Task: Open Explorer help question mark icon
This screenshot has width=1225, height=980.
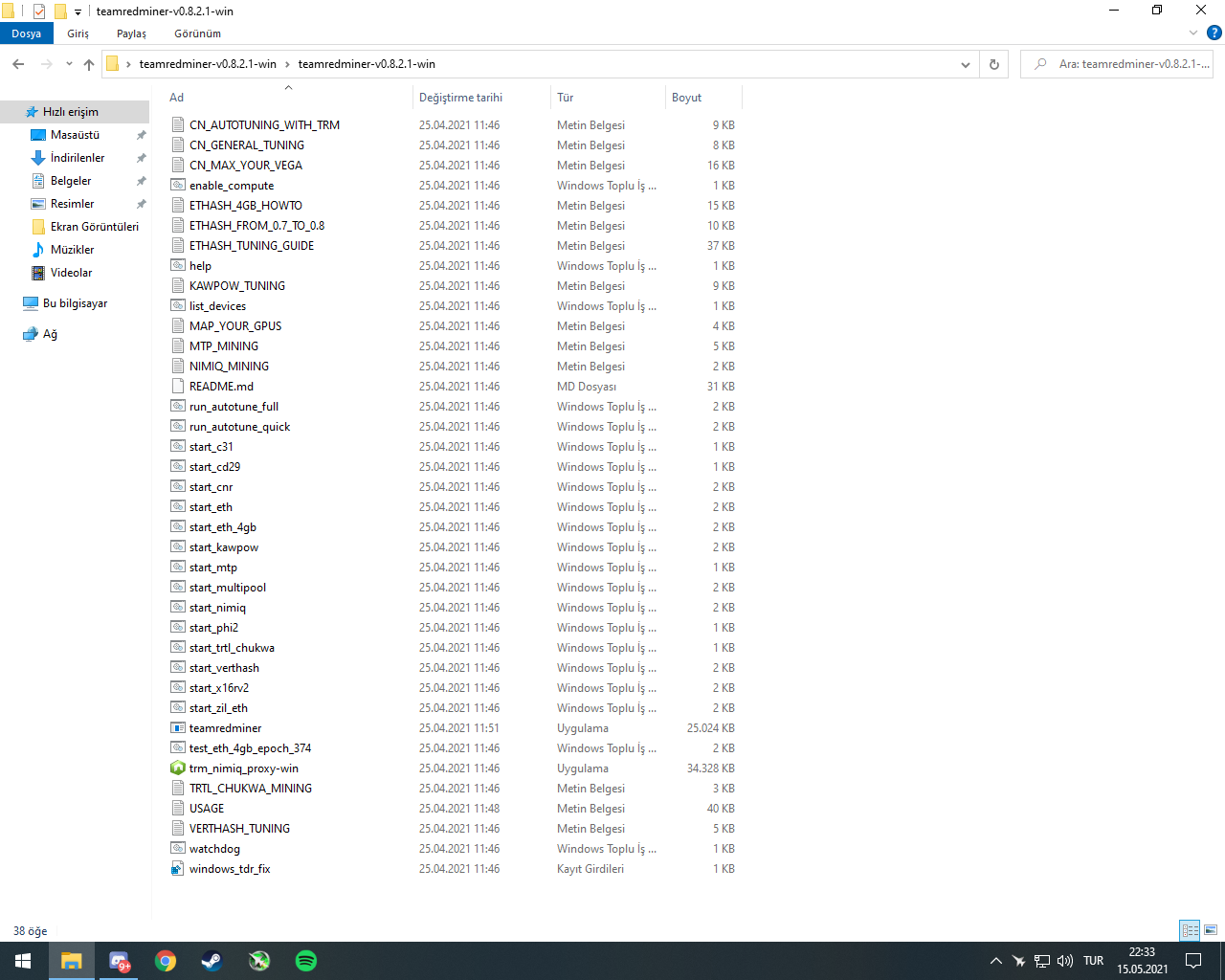Action: pyautogui.click(x=1214, y=33)
